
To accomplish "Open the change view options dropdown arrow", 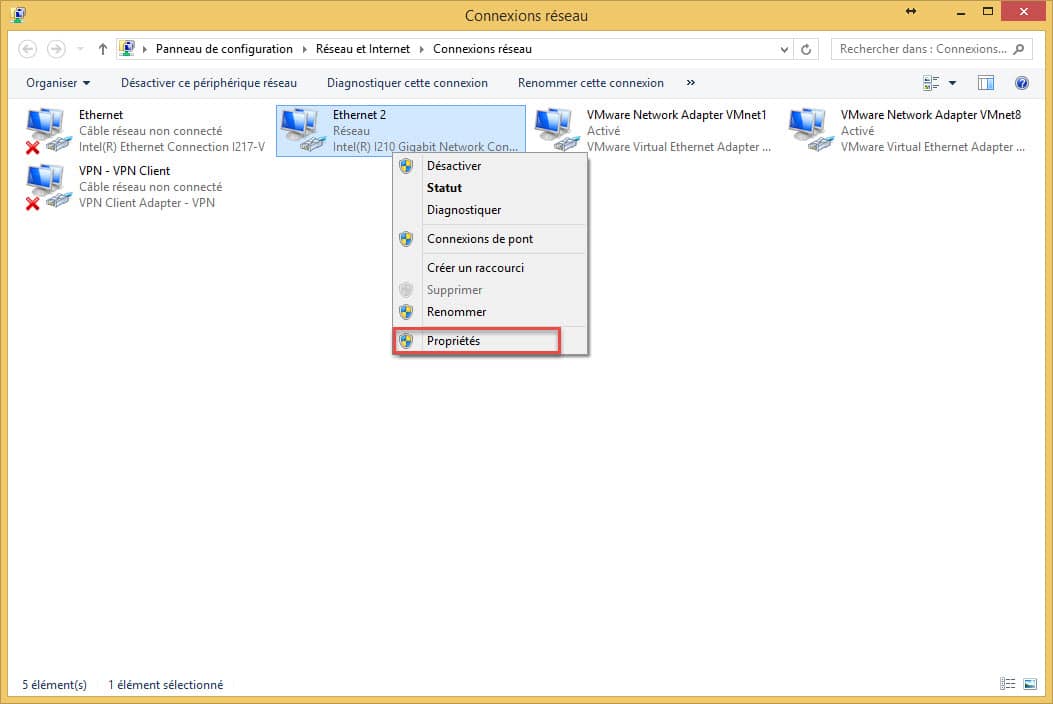I will [x=952, y=83].
